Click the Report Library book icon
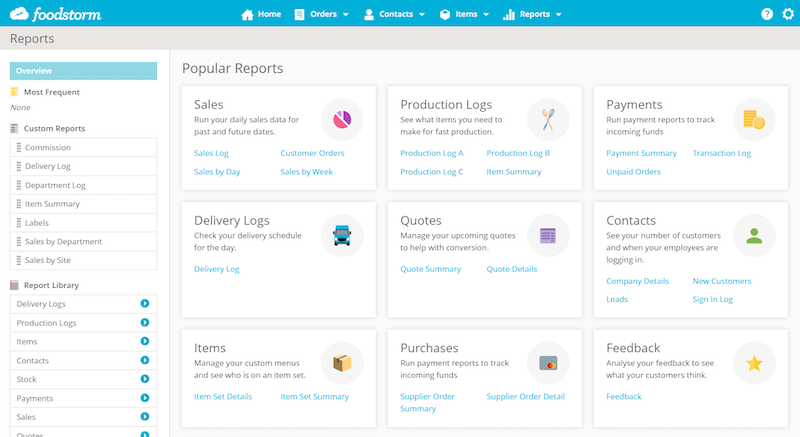 coord(14,285)
